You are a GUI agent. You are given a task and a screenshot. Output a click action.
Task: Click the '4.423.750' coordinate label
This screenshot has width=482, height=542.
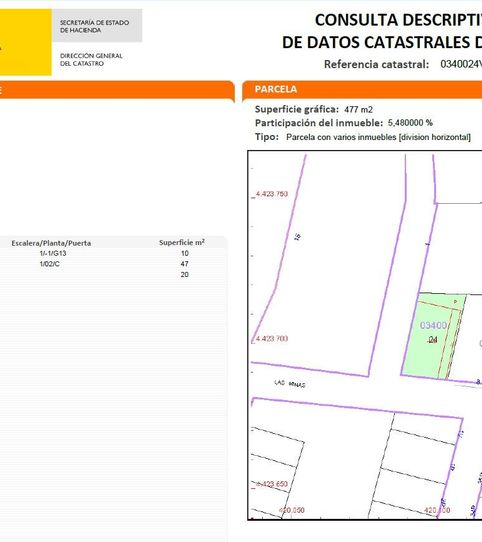pyautogui.click(x=272, y=194)
